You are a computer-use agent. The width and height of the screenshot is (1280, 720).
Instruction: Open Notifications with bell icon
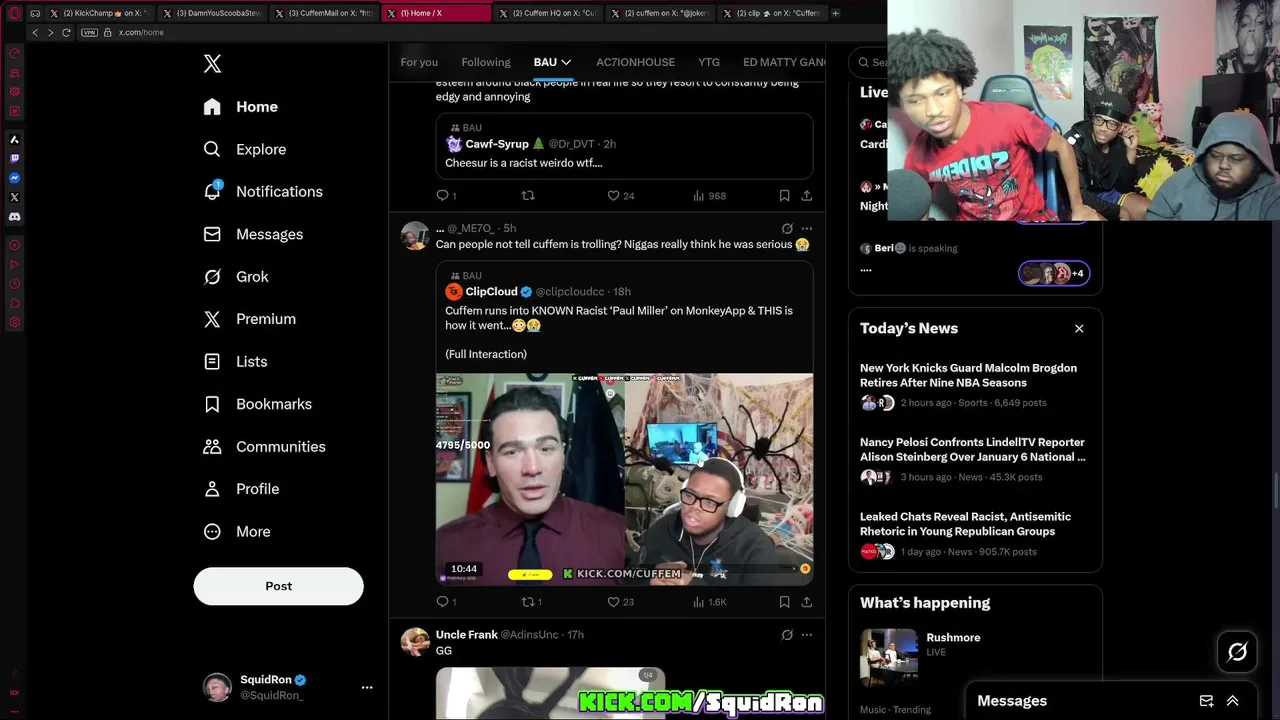click(x=263, y=192)
